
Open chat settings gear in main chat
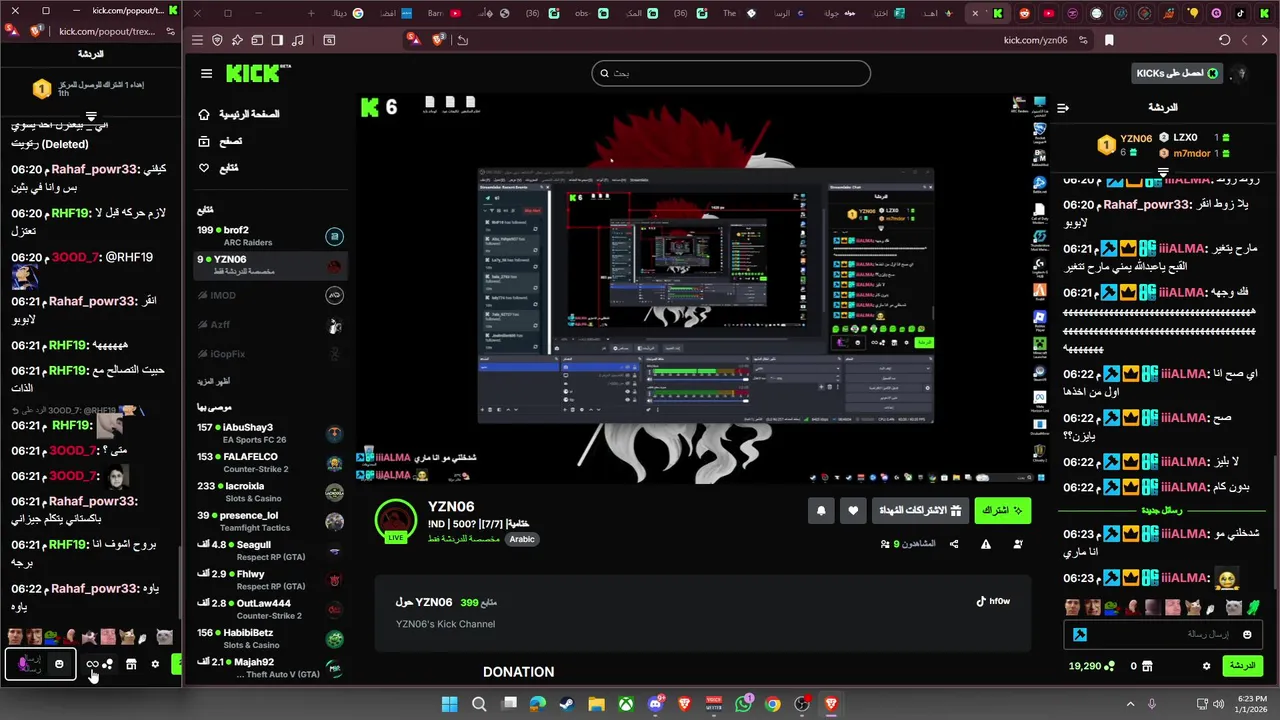pos(1207,666)
